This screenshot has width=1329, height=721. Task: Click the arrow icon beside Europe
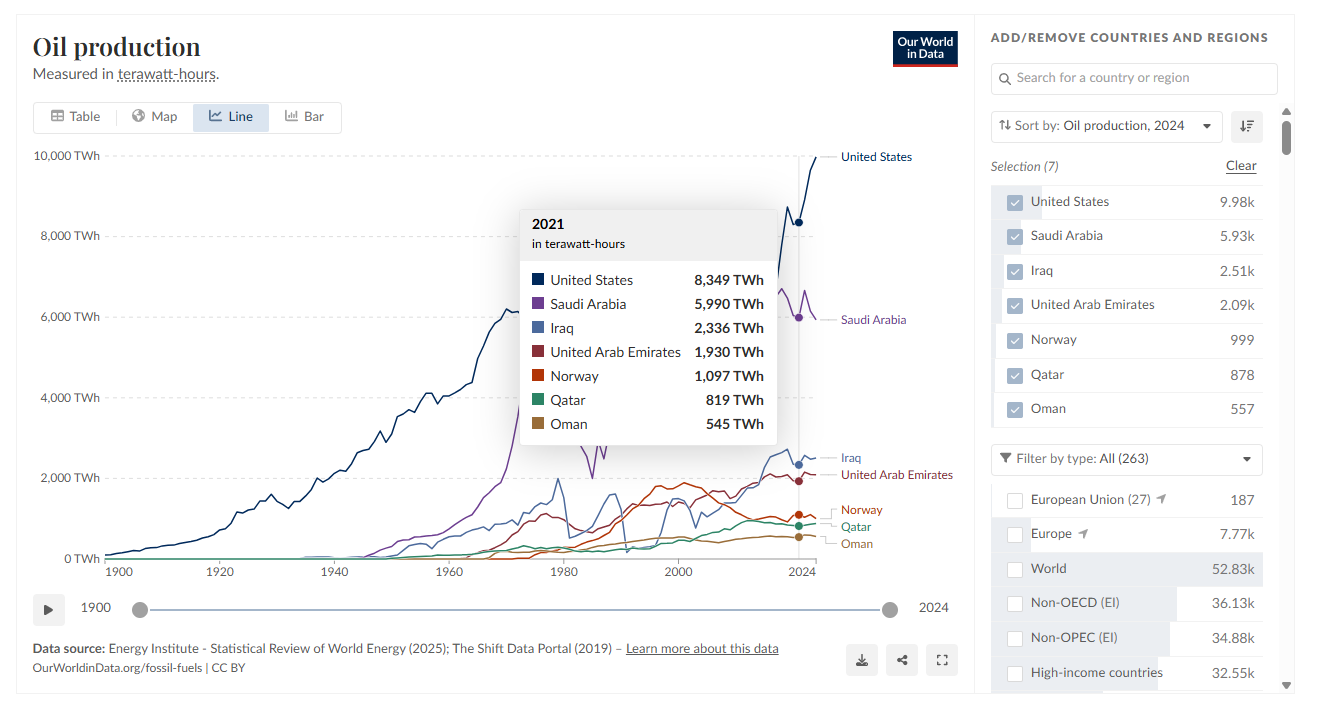(x=1083, y=534)
